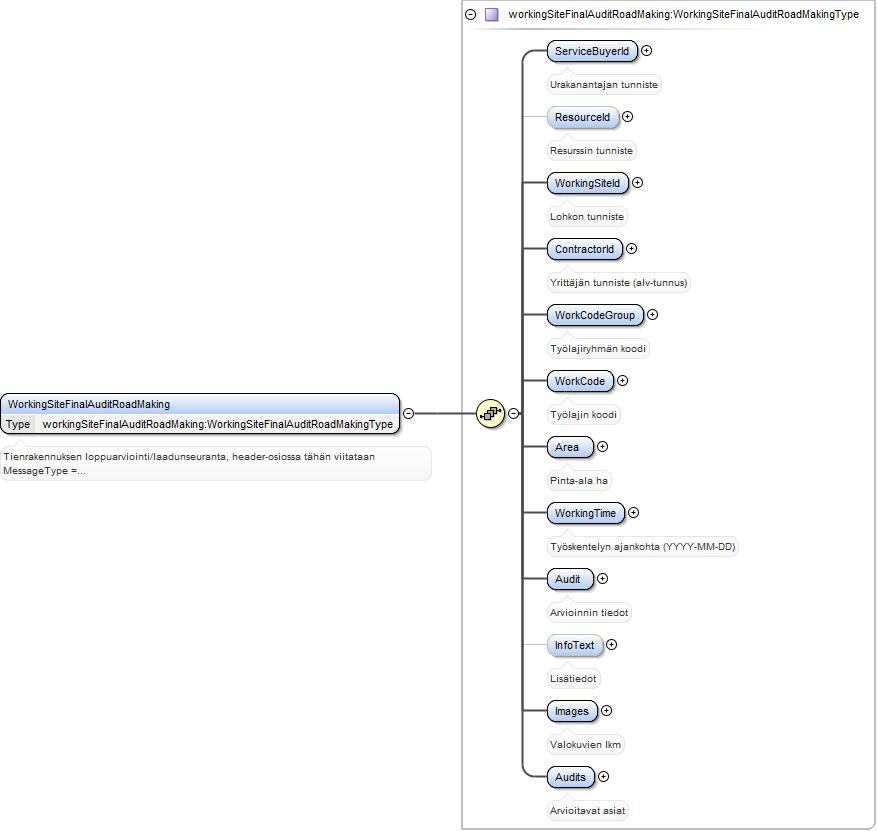Click the sequence compositor icon
This screenshot has height=831, width=877.
coord(491,413)
